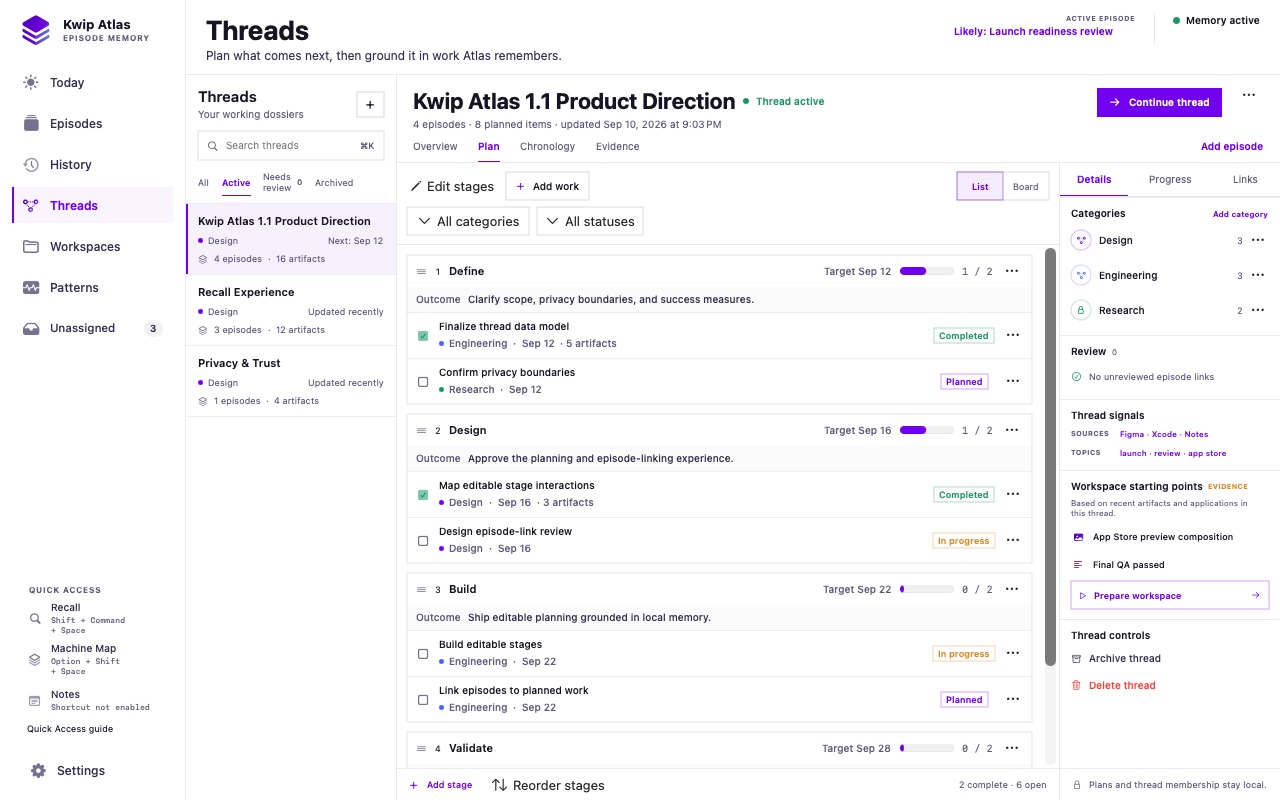Switch to the Links panel tab

(x=1245, y=179)
